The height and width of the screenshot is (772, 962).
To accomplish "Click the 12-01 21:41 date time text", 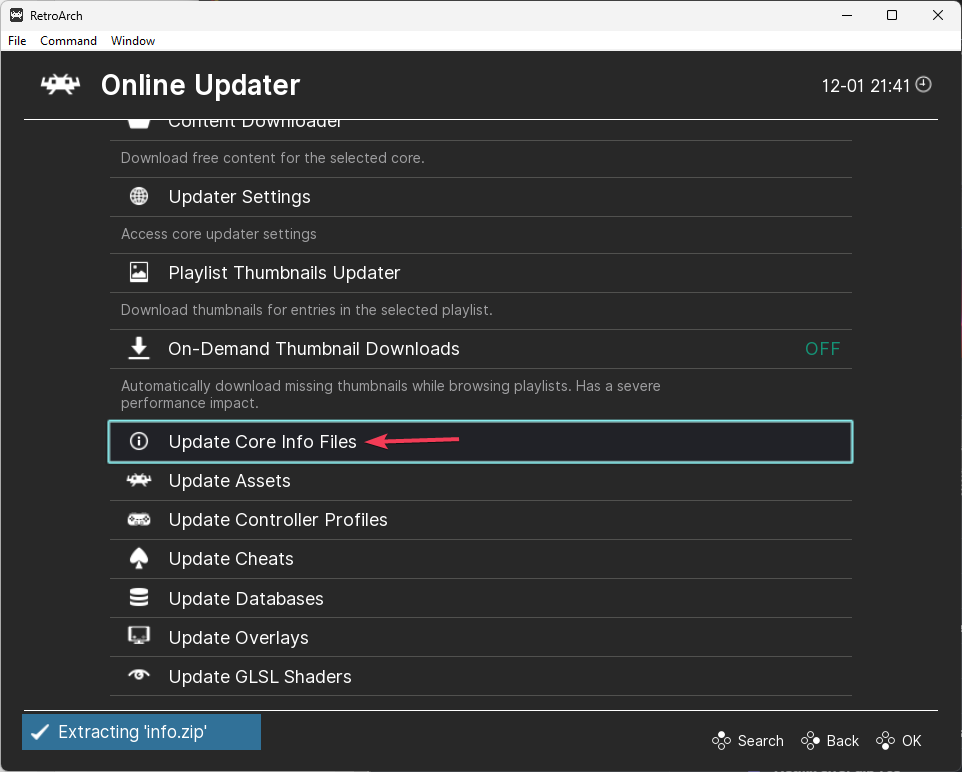I will click(865, 86).
